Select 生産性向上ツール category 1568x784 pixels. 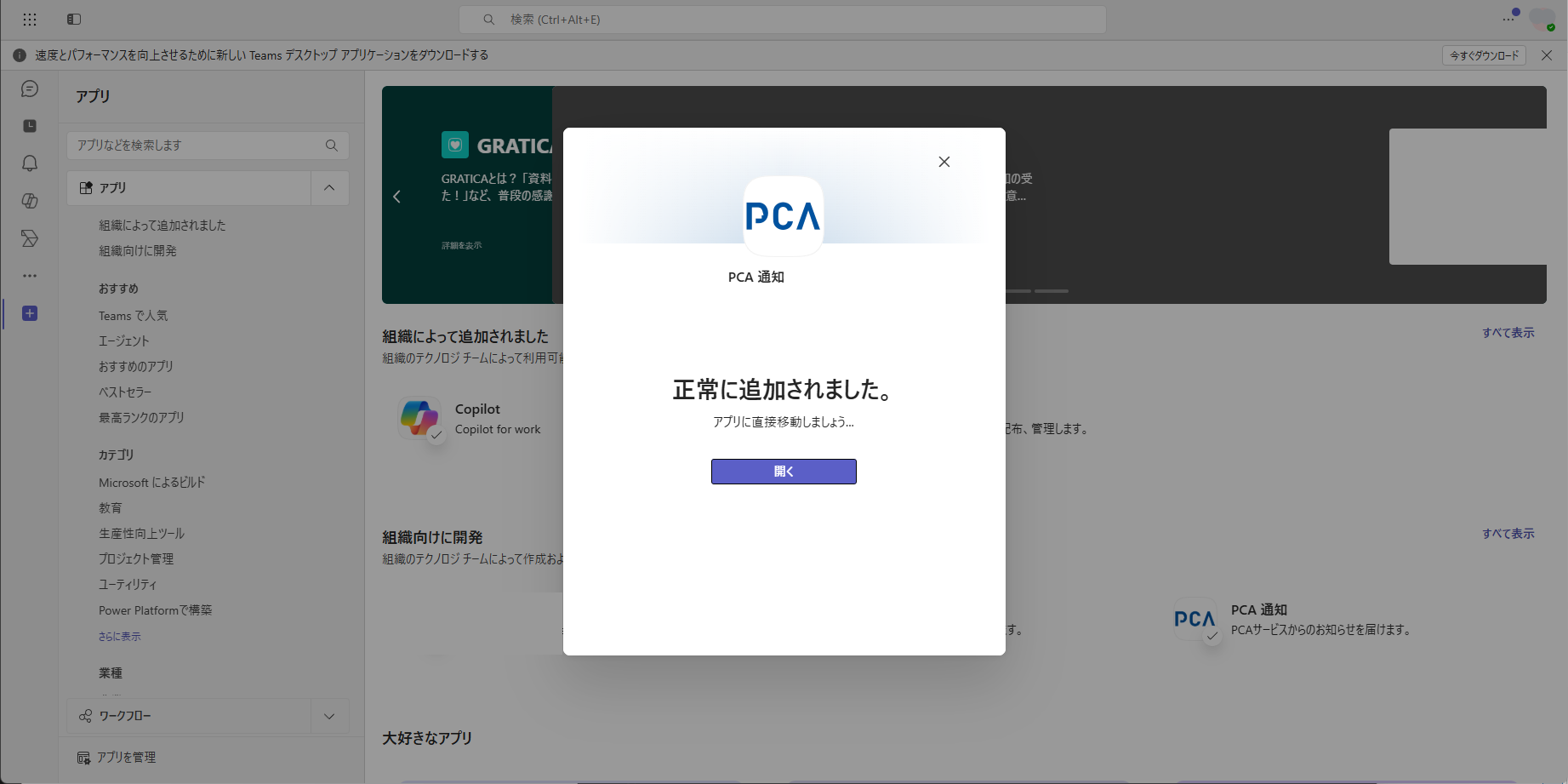[x=142, y=534]
